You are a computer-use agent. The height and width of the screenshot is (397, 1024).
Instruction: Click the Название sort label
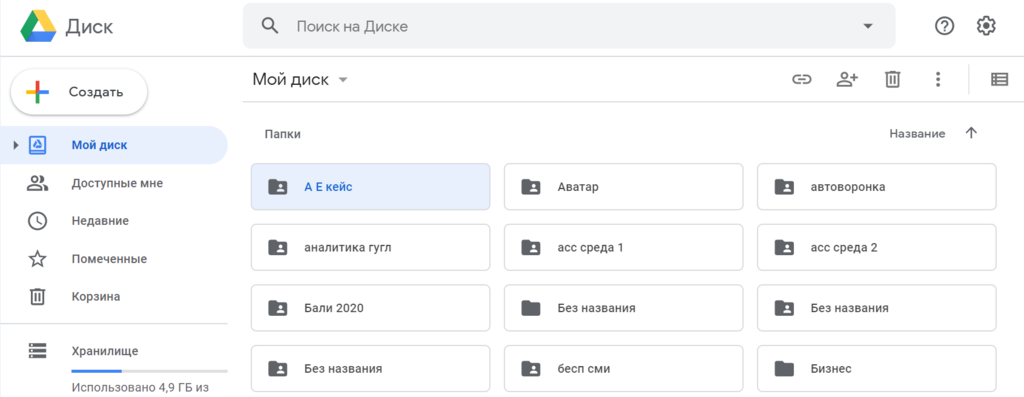click(x=917, y=134)
